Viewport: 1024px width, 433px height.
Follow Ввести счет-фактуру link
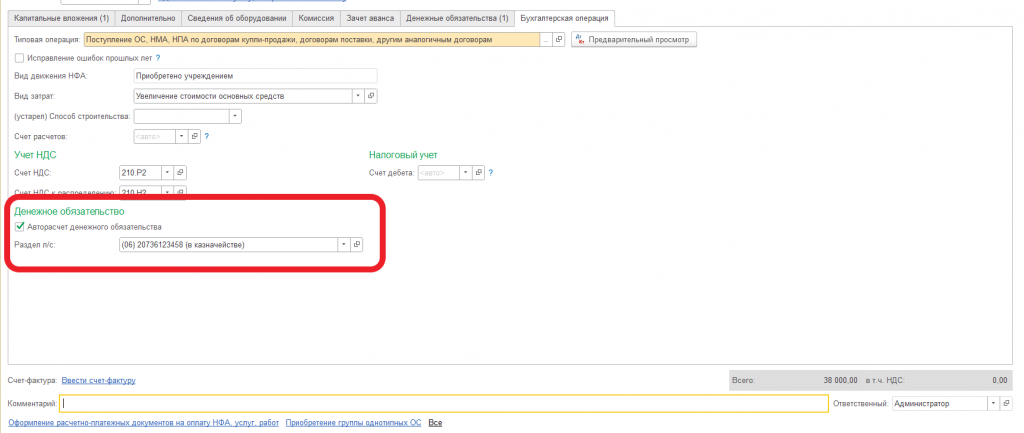99,380
